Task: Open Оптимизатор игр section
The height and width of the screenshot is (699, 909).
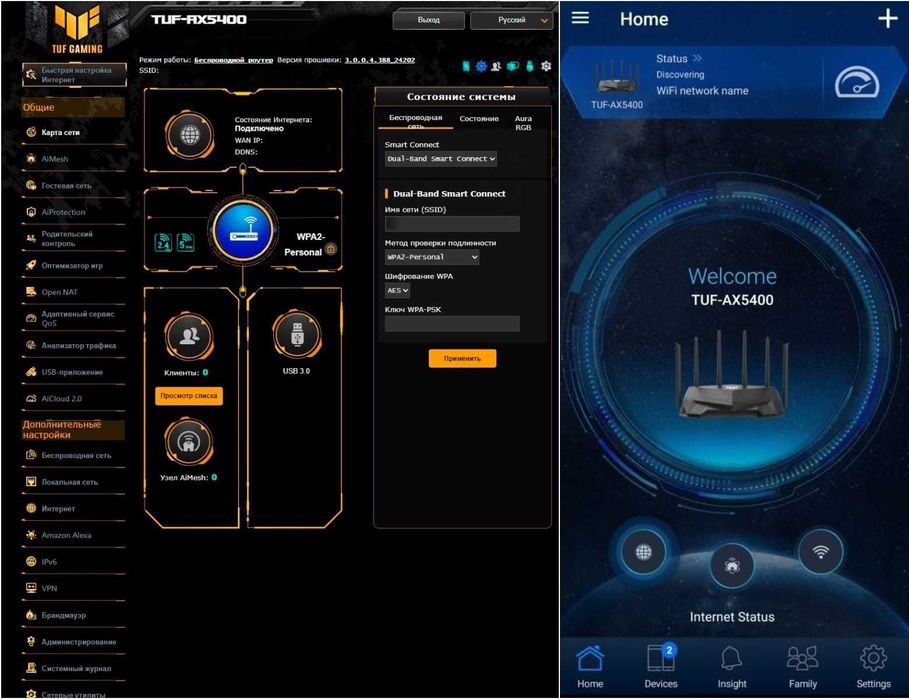Action: tap(74, 265)
